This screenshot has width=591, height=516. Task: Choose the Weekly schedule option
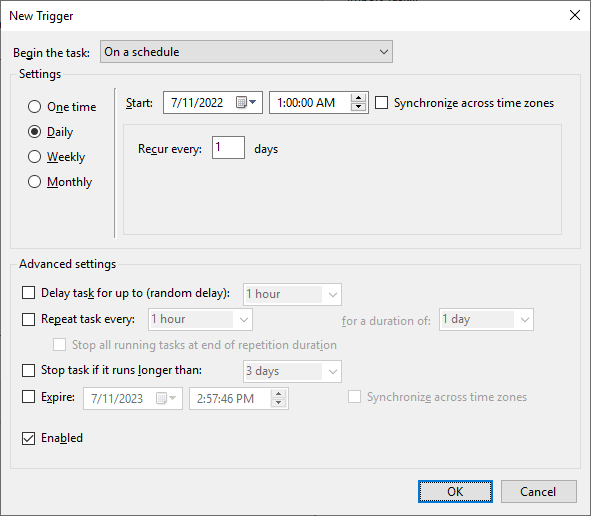tap(34, 156)
